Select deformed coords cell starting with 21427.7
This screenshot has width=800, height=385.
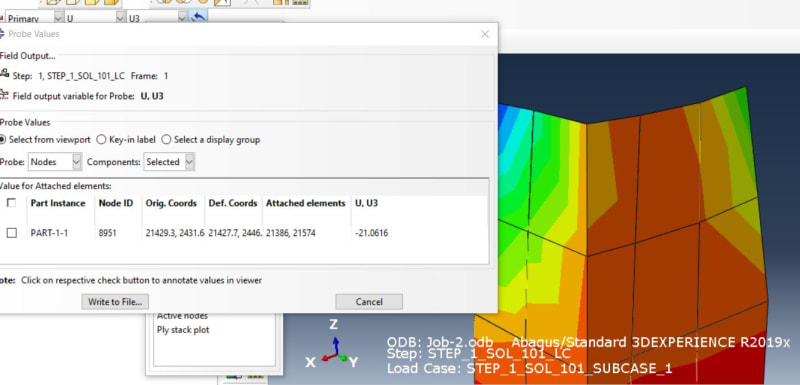pyautogui.click(x=235, y=233)
